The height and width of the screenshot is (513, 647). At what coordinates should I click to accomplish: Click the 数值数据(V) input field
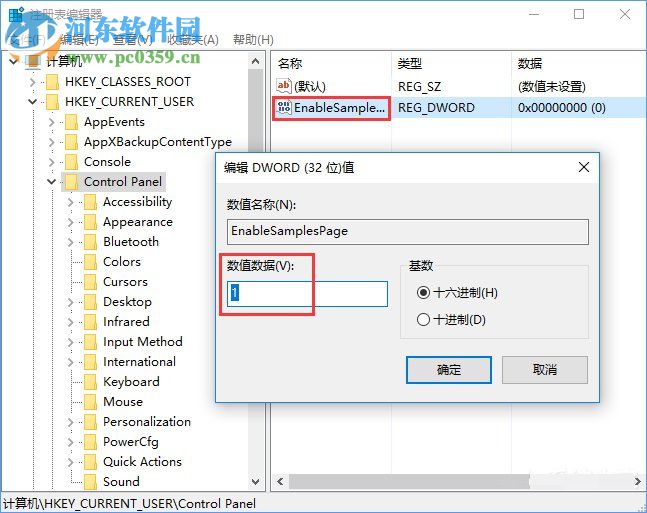click(307, 294)
